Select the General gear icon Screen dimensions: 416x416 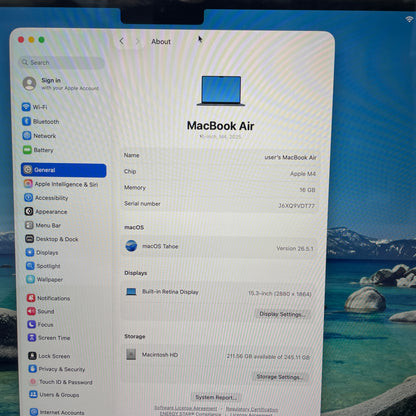click(x=28, y=170)
